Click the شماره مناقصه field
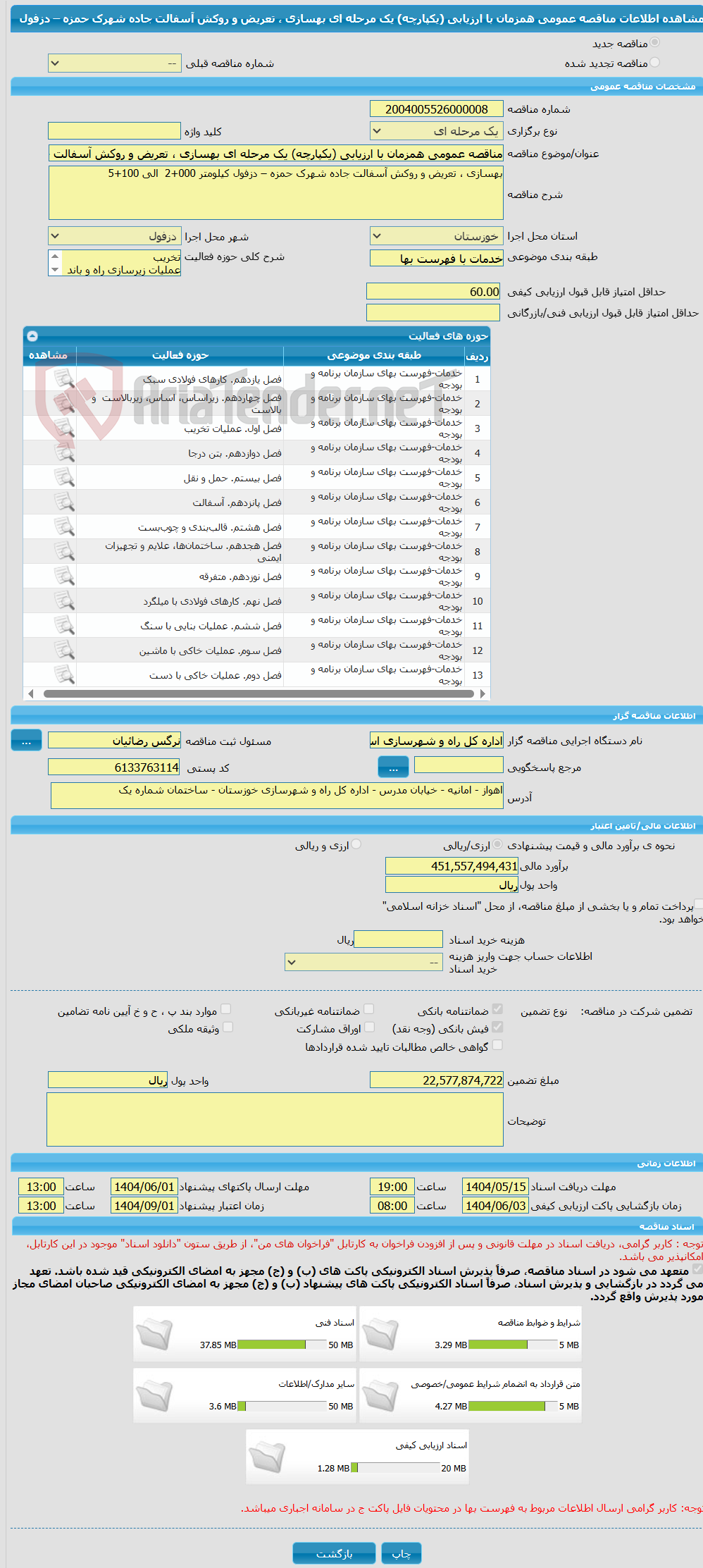Viewport: 703px width, 1568px height. point(437,109)
